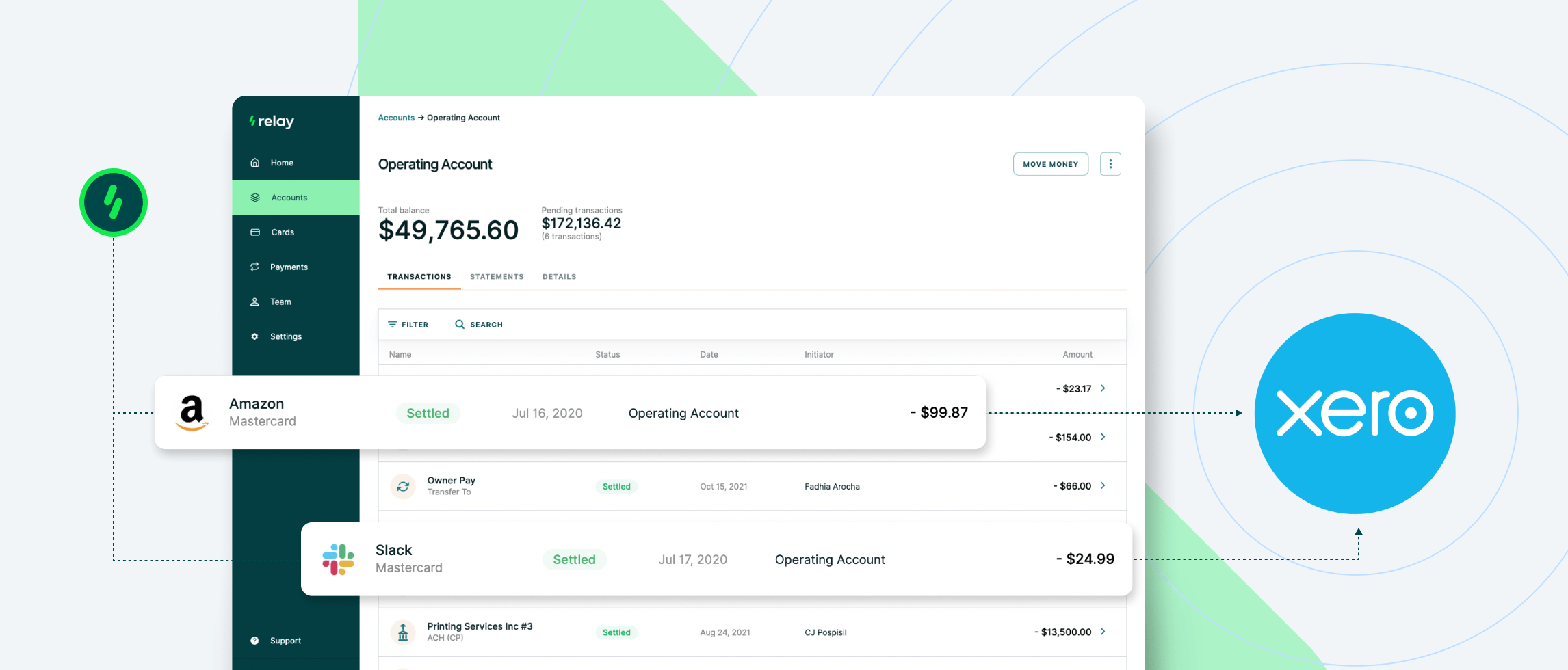This screenshot has height=670, width=1568.
Task: Open the Owner Pay transaction name
Action: (x=451, y=481)
